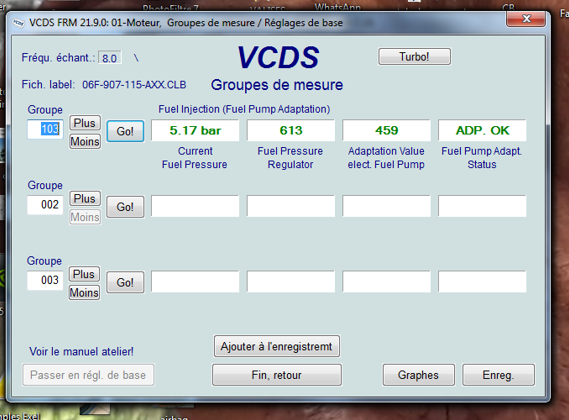The width and height of the screenshot is (569, 420).
Task: Click the Groupes de mesure heading
Action: pos(277,85)
